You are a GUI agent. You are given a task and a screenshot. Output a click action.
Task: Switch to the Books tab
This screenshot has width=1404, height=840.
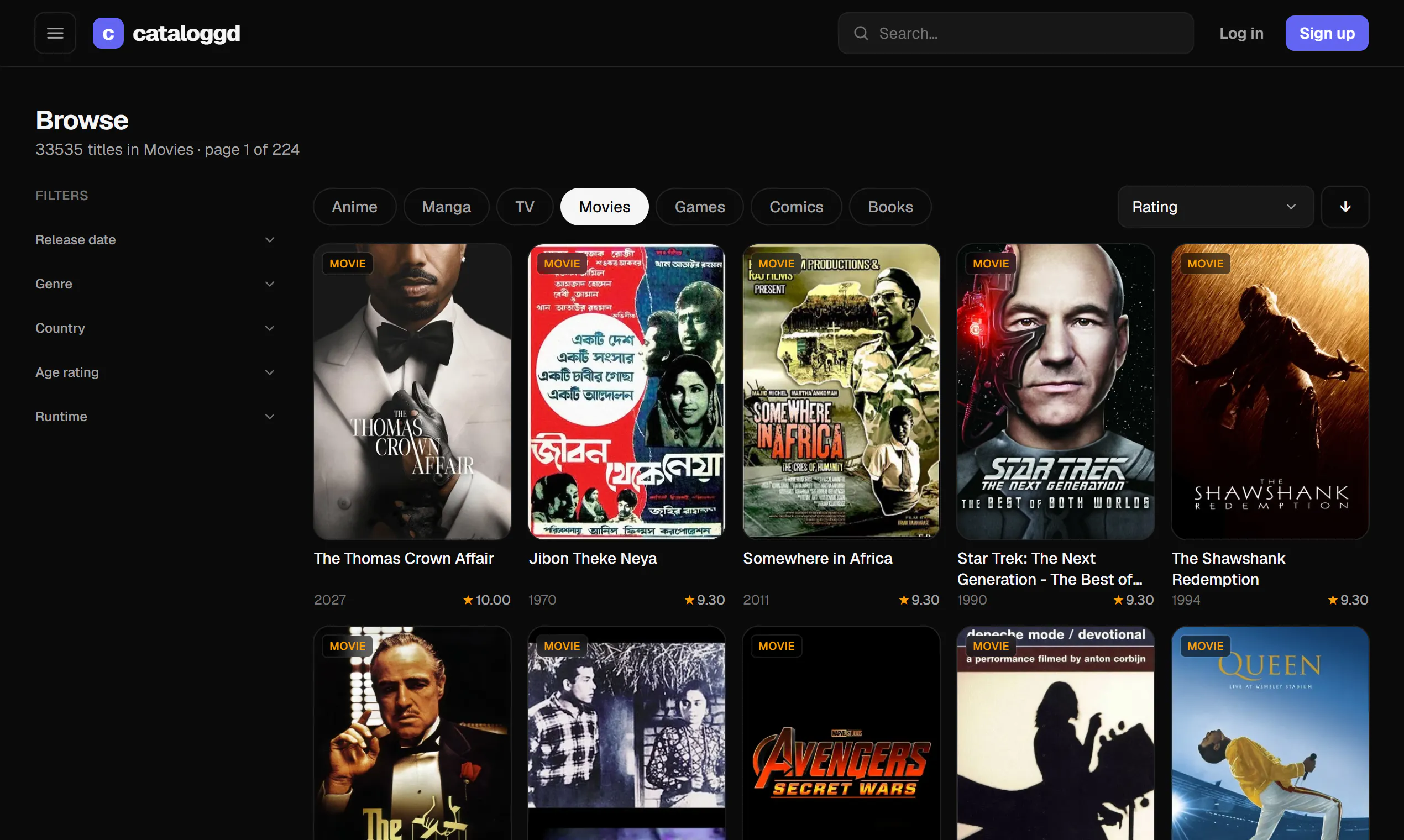(x=890, y=207)
